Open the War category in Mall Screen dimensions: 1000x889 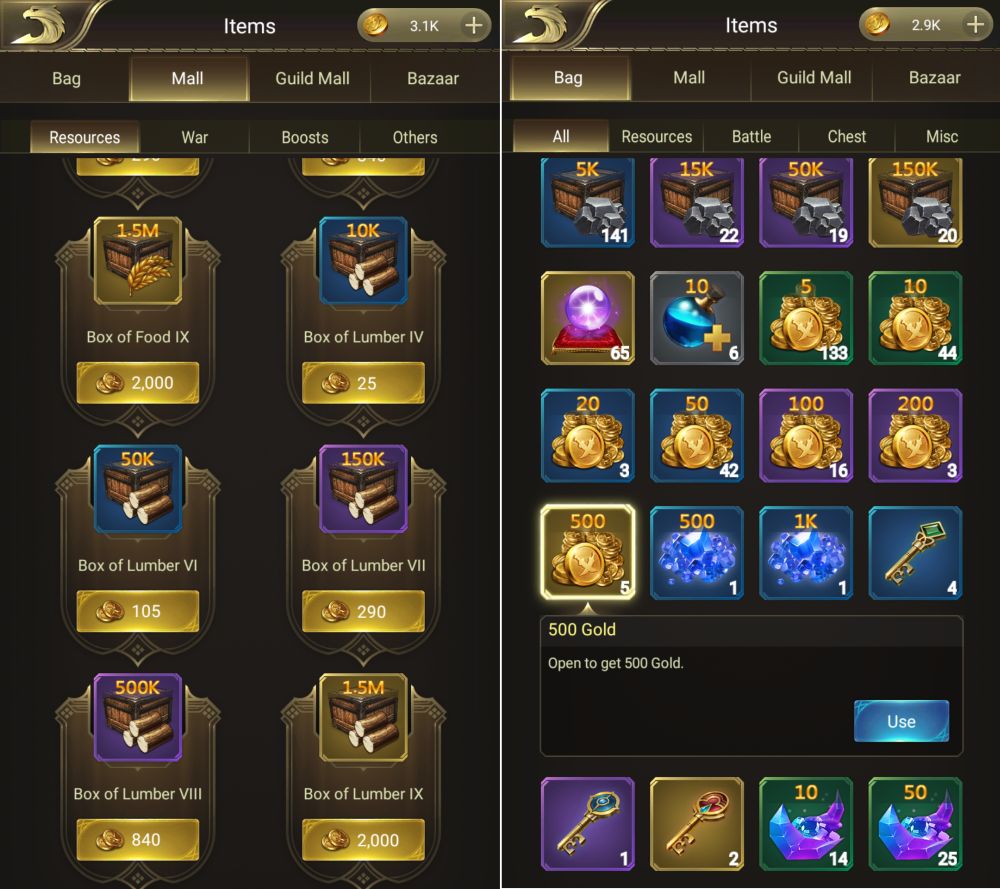195,137
